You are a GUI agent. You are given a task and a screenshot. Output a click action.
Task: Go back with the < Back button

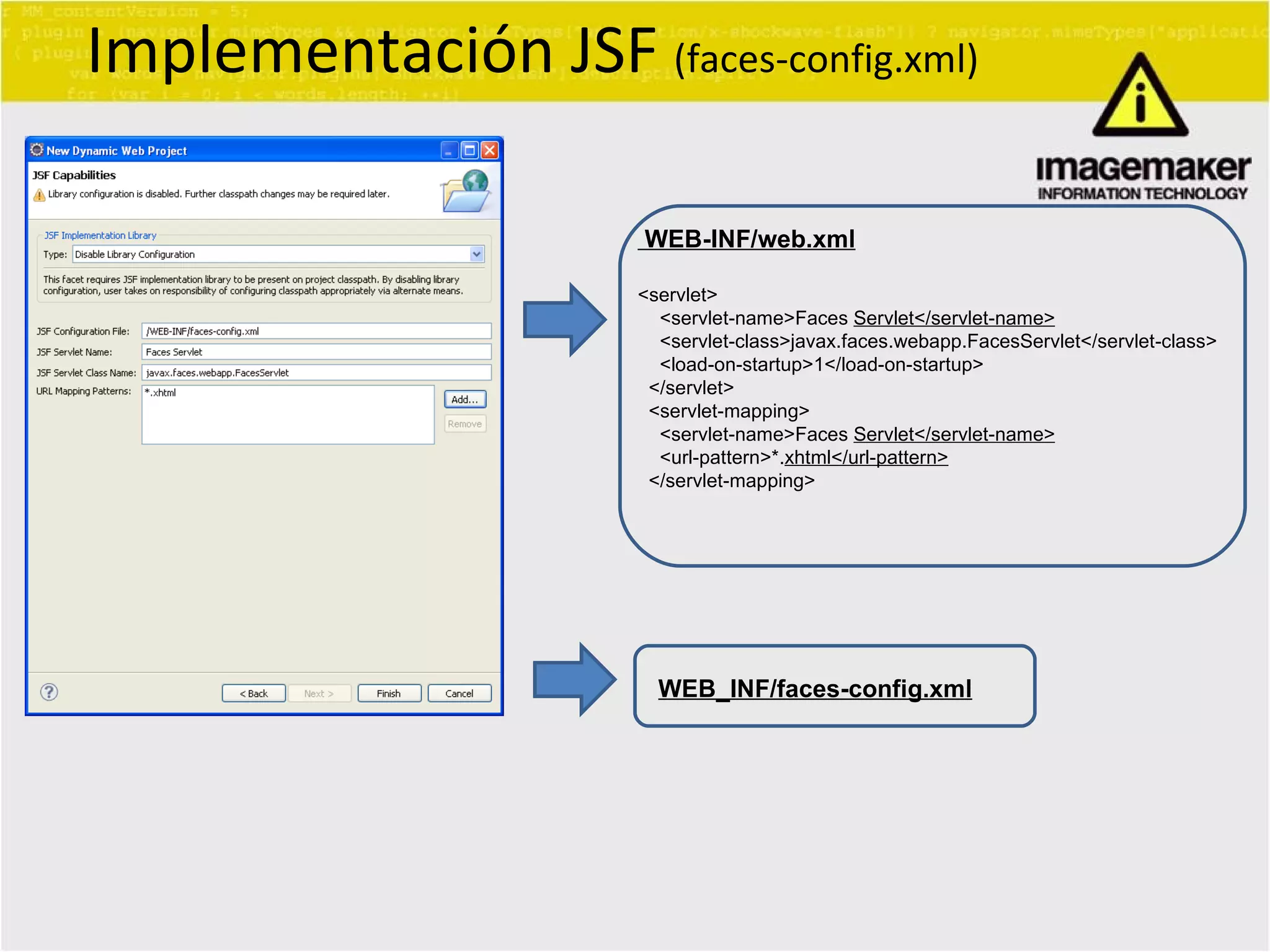(x=254, y=694)
